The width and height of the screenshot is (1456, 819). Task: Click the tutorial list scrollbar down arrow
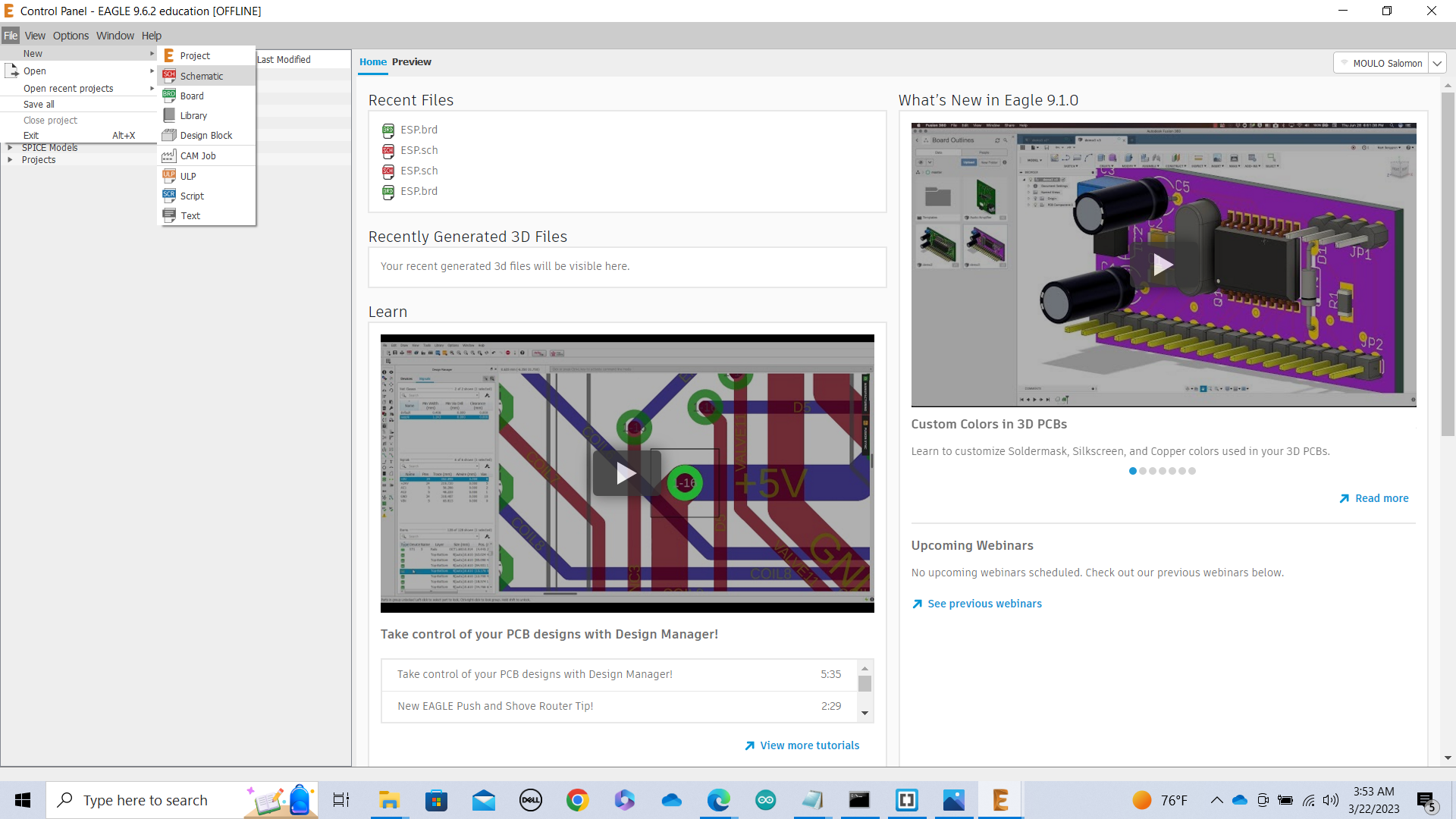click(864, 714)
